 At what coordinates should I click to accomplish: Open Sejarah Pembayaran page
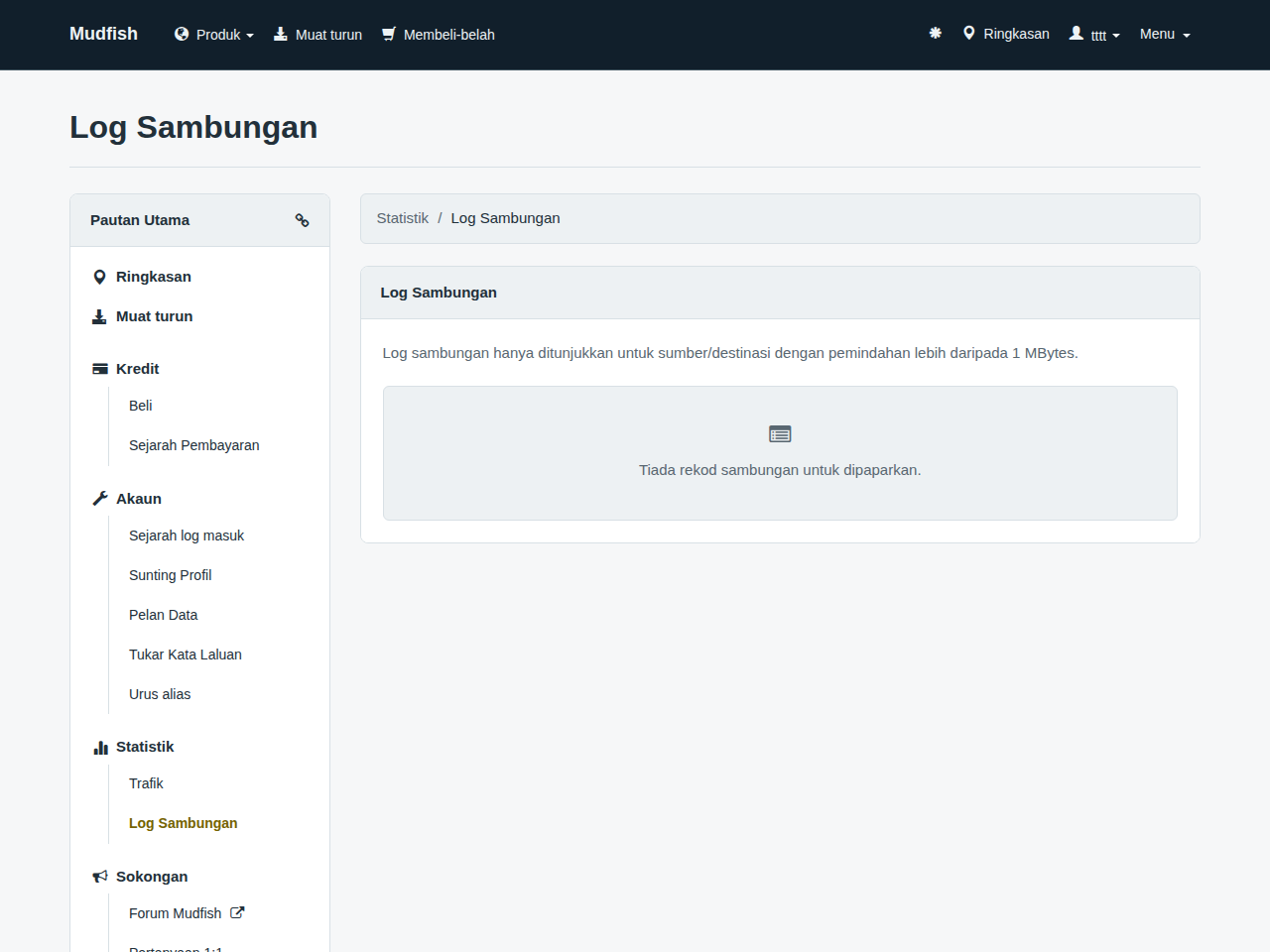[194, 445]
